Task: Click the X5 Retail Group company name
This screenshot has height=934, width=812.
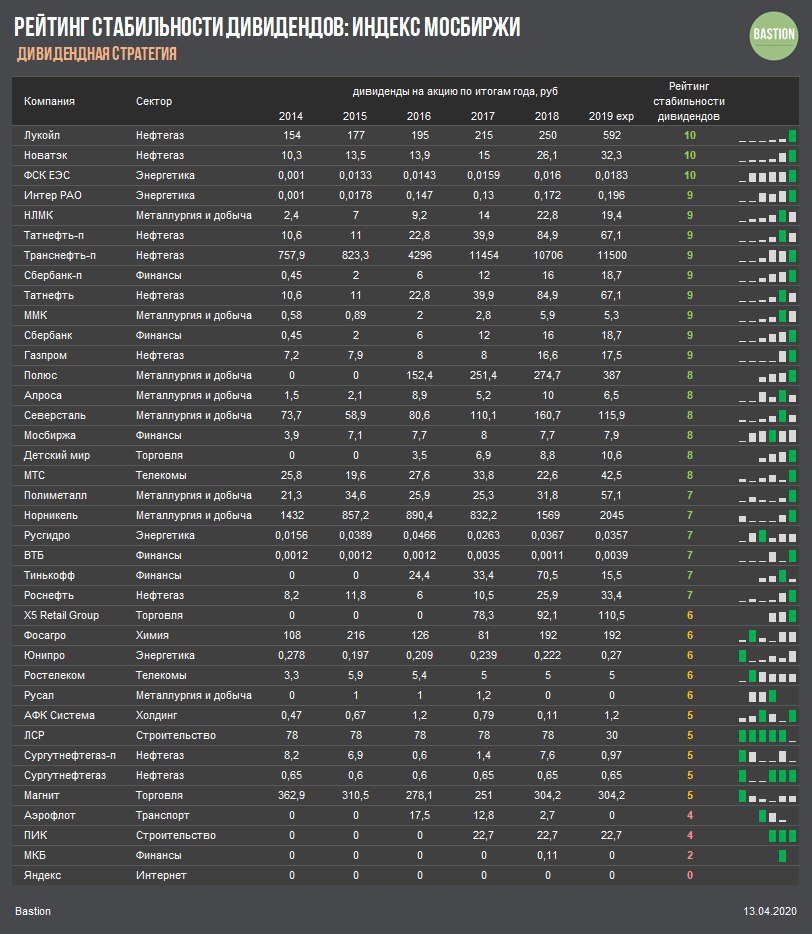Action: [x=61, y=616]
